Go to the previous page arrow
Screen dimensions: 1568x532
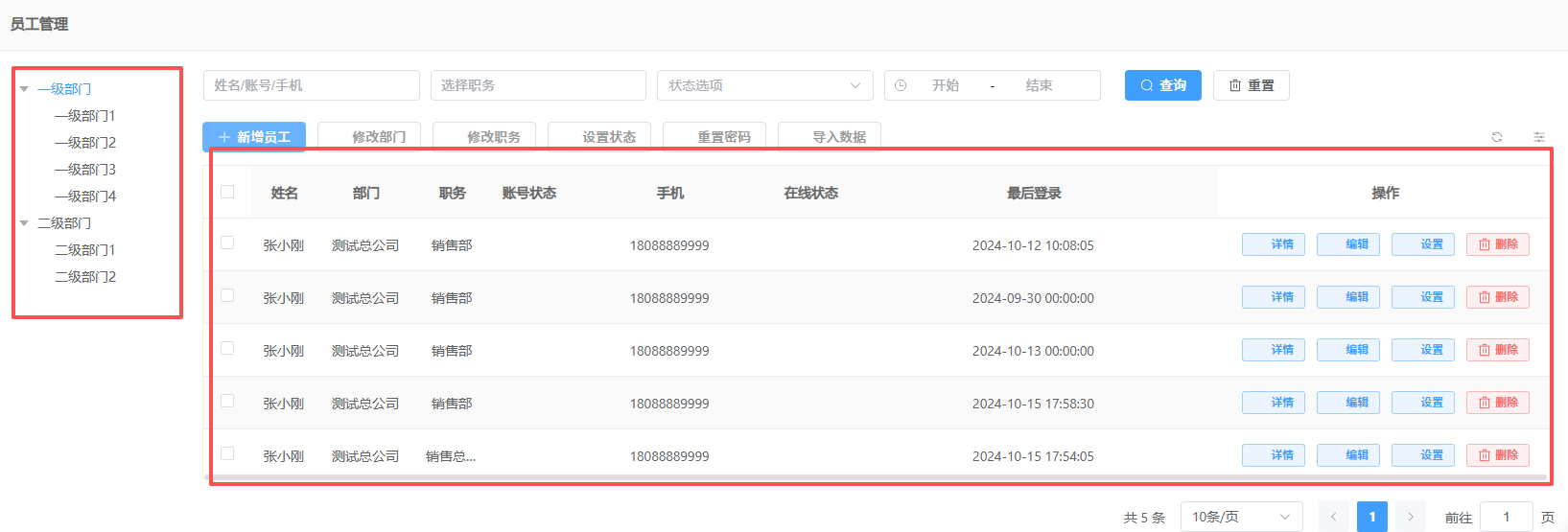pyautogui.click(x=1333, y=517)
